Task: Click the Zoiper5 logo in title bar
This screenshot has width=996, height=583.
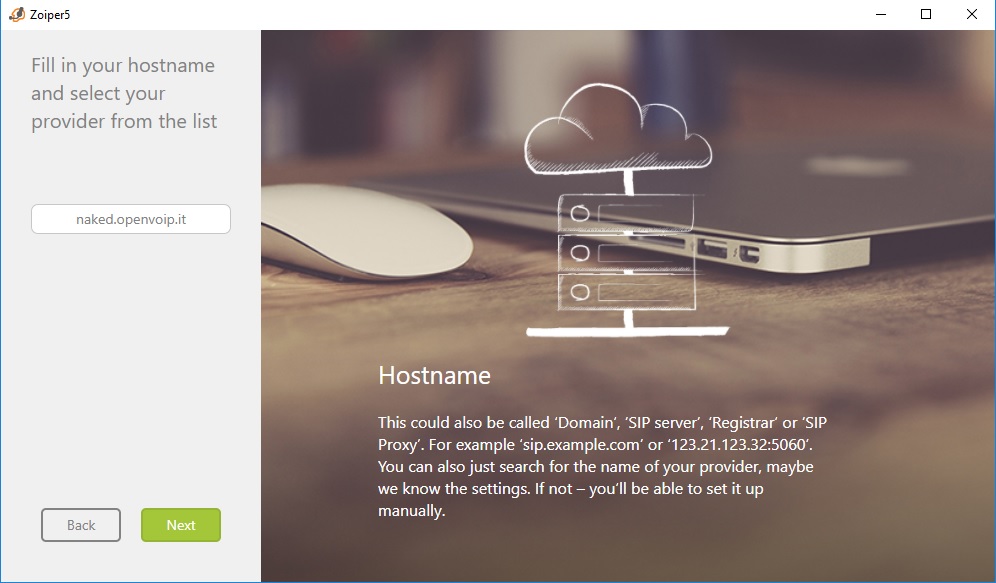Action: tap(17, 14)
